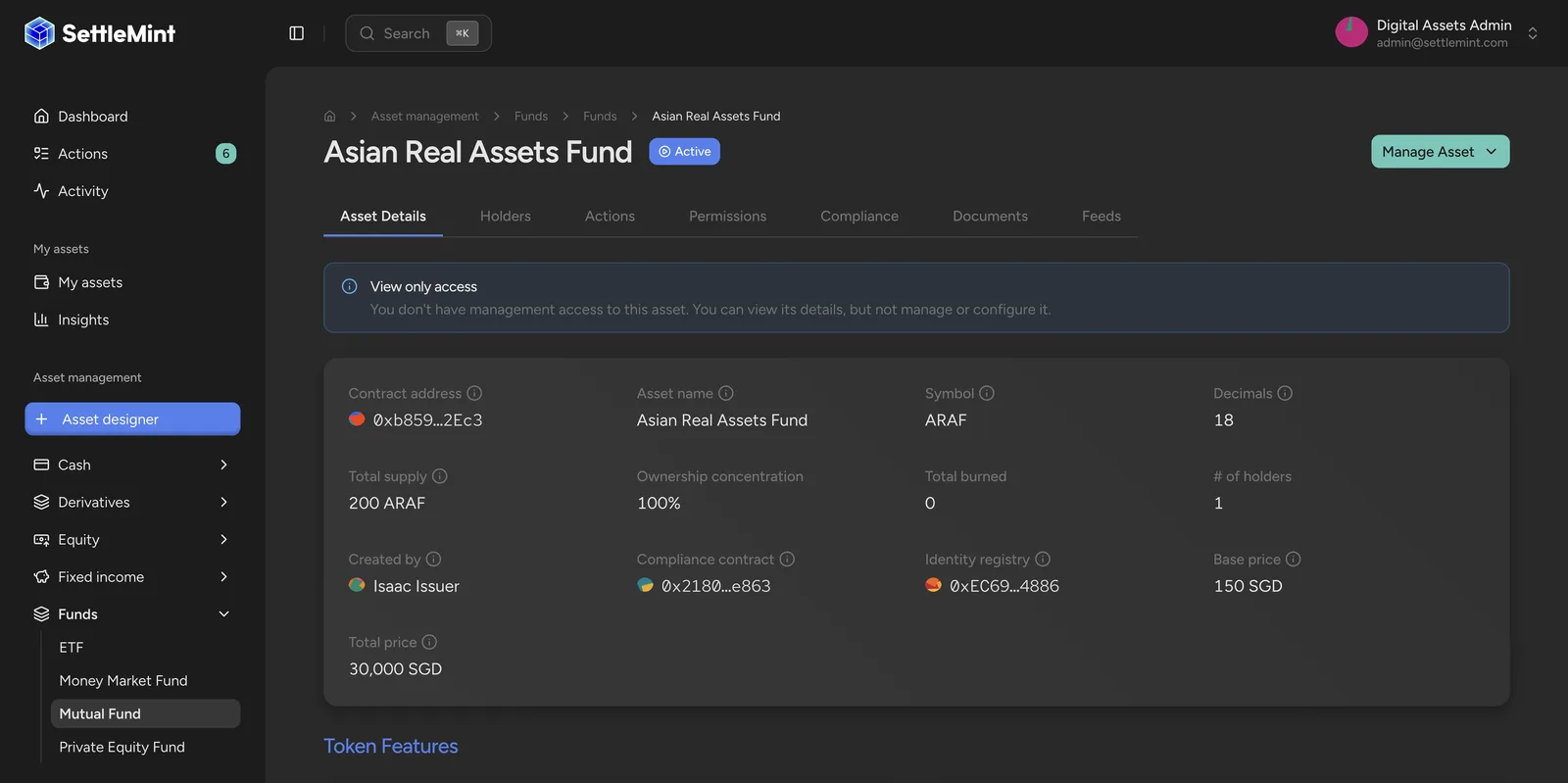Click the Activity pulse icon

(x=41, y=191)
